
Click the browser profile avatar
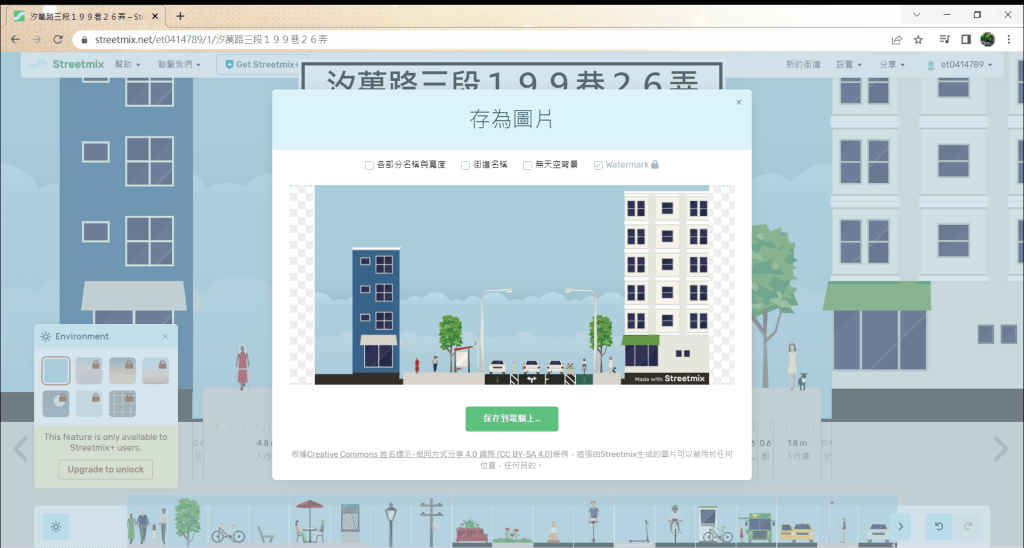[x=987, y=39]
